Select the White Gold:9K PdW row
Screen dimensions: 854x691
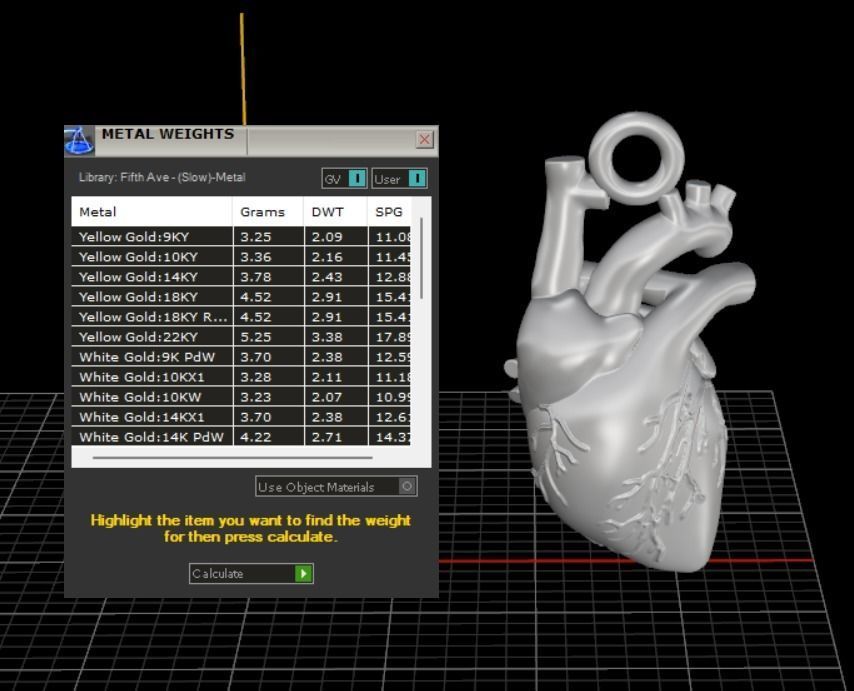pyautogui.click(x=241, y=357)
